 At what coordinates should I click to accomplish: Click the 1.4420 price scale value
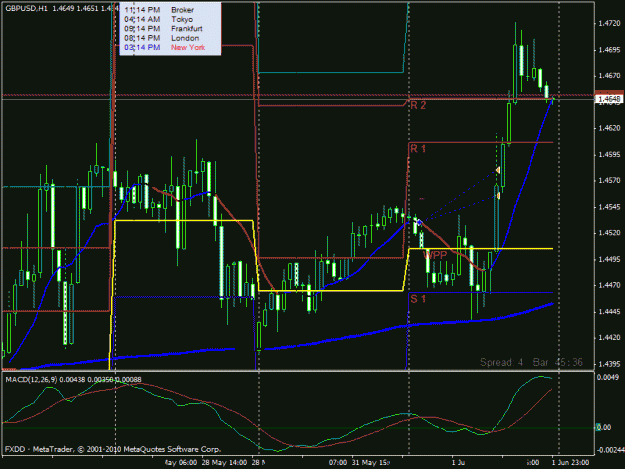coord(609,338)
